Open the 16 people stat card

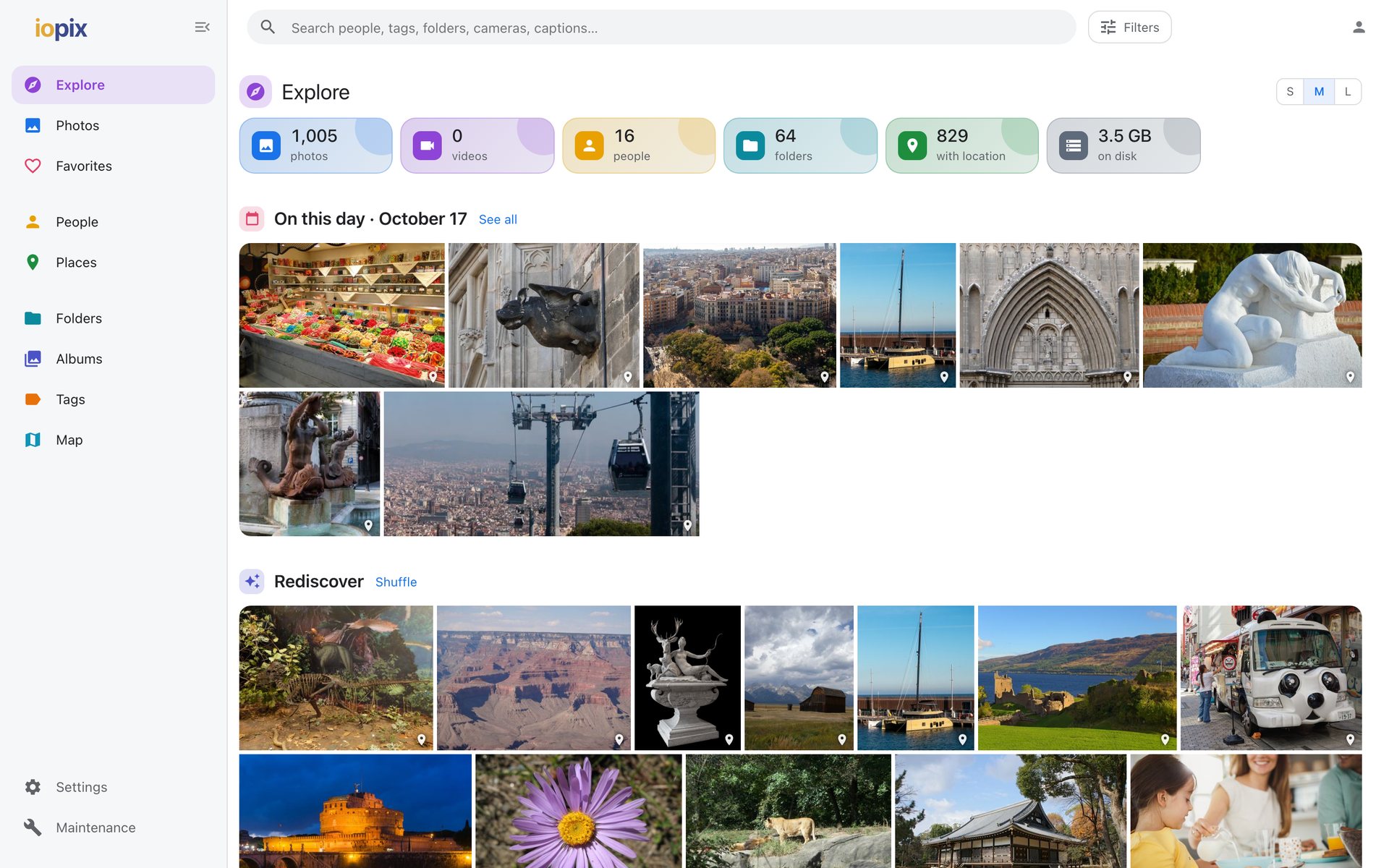click(639, 145)
